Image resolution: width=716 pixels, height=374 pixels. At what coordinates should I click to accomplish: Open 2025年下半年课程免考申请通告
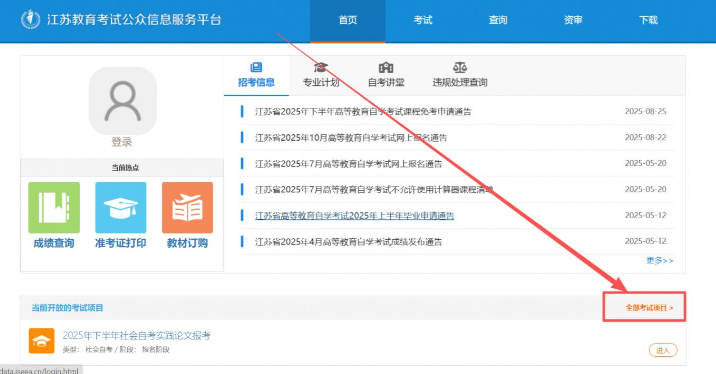(363, 111)
